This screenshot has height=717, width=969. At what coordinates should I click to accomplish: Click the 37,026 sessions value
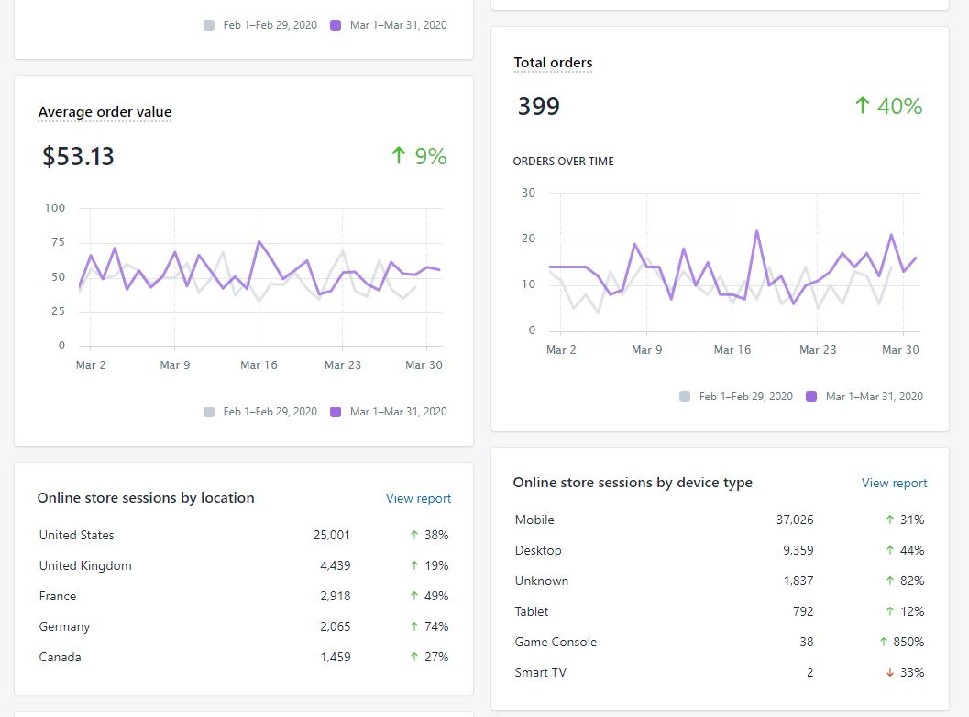(795, 519)
